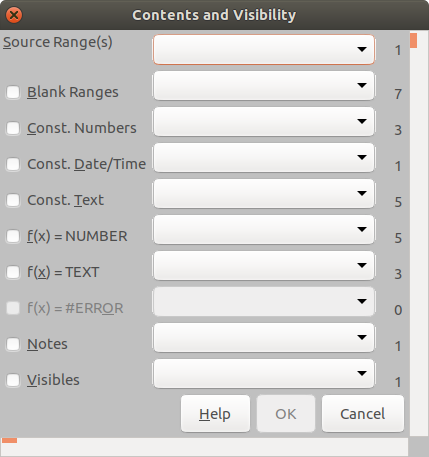This screenshot has width=429, height=457.
Task: Open the Const. Numbers dropdown arrow
Action: pyautogui.click(x=362, y=121)
